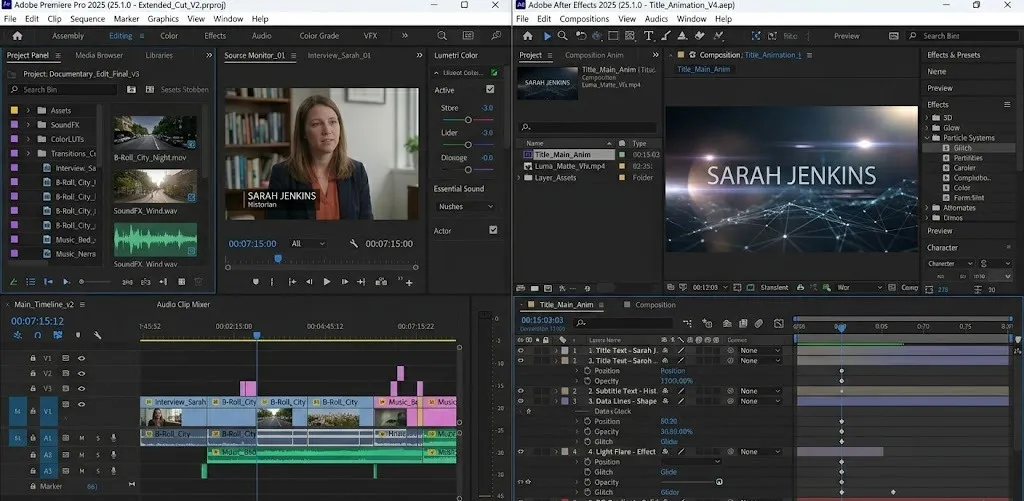1024x501 pixels.
Task: Open Premiere timeline display settings wrench
Action: point(97,335)
